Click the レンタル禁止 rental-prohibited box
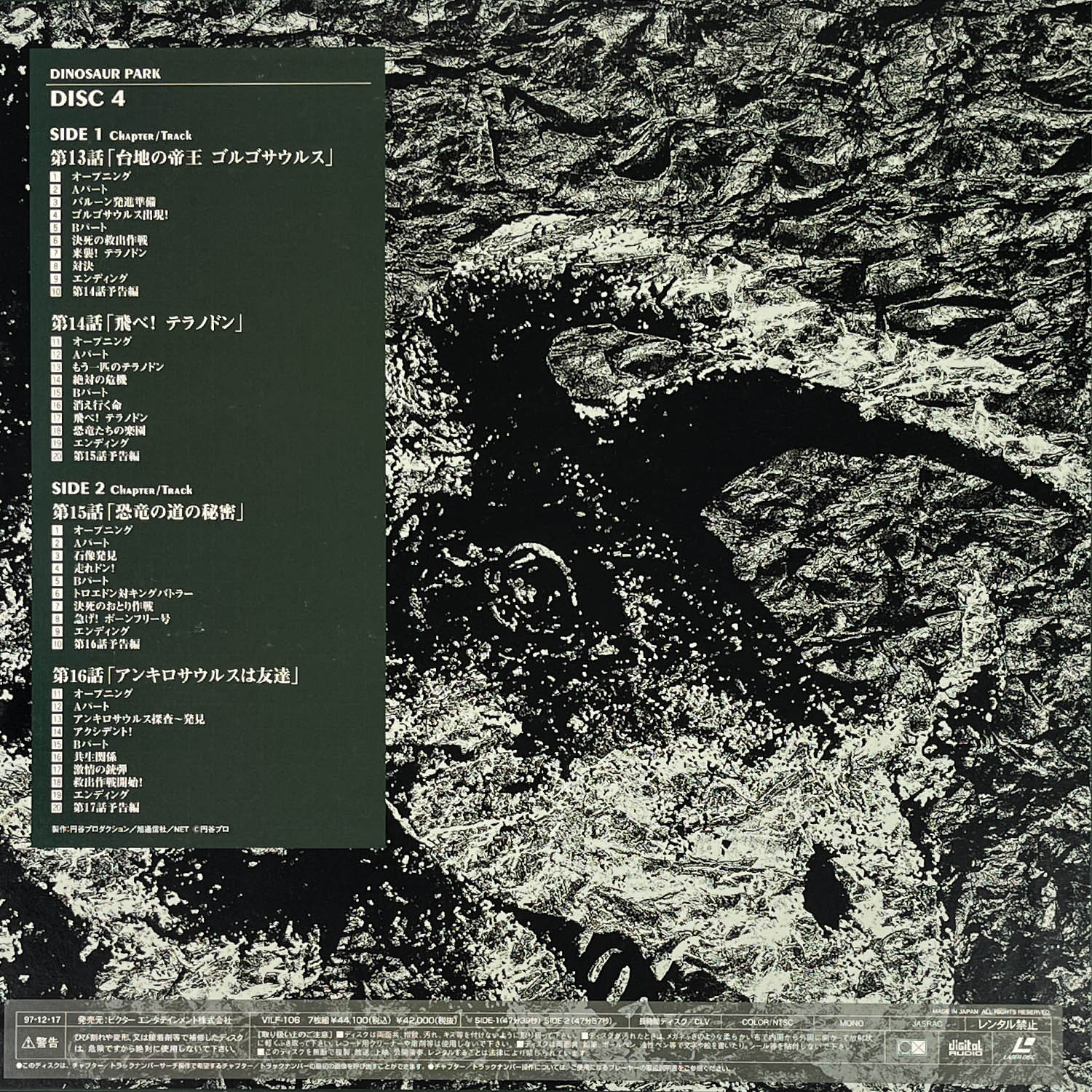 coord(1008,1024)
